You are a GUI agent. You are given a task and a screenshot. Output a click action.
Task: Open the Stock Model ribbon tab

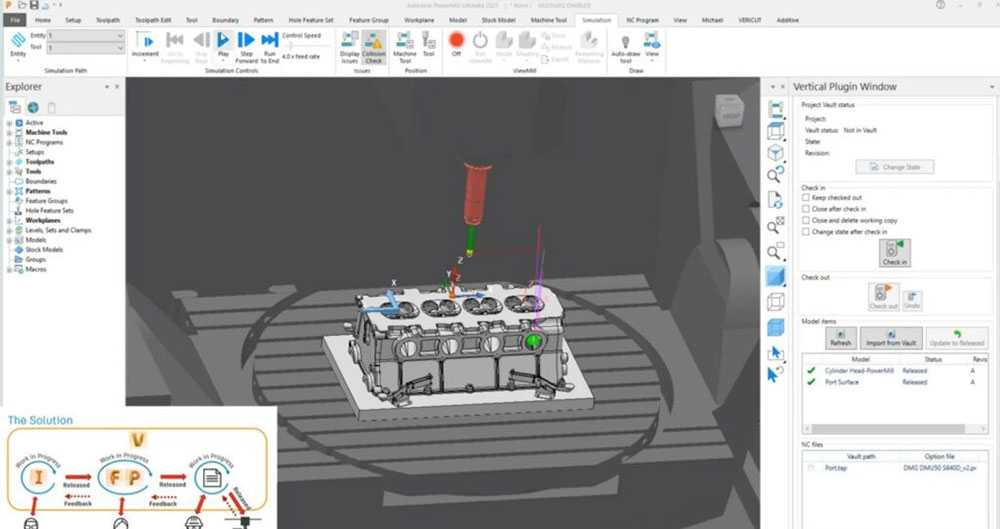point(498,20)
